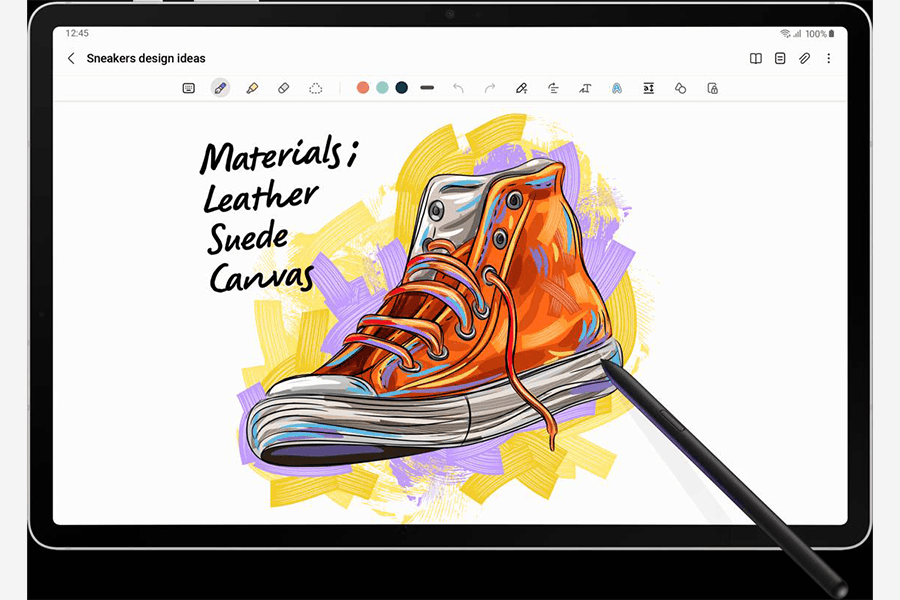Open the page template options icon
This screenshot has height=600, width=900.
click(780, 59)
